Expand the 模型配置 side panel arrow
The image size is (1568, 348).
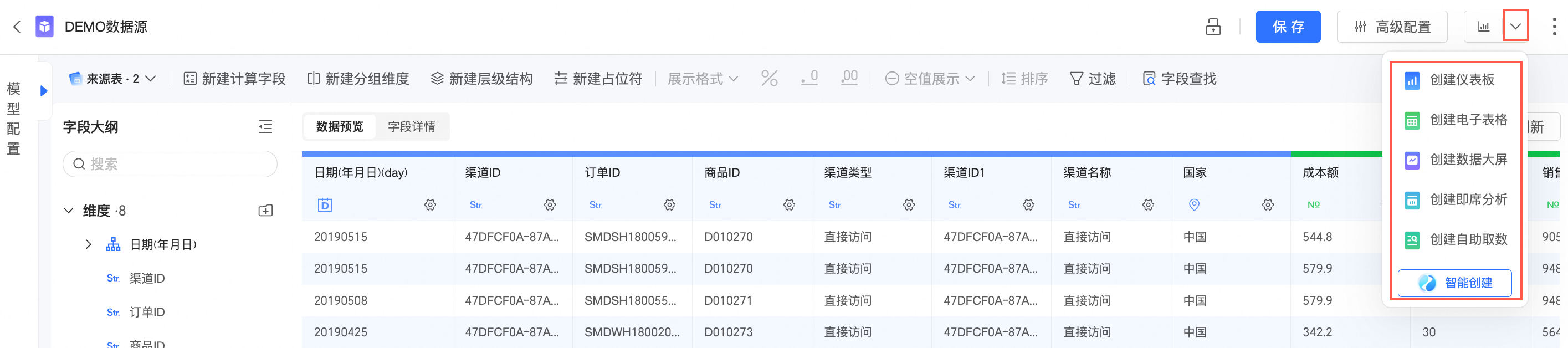click(44, 91)
